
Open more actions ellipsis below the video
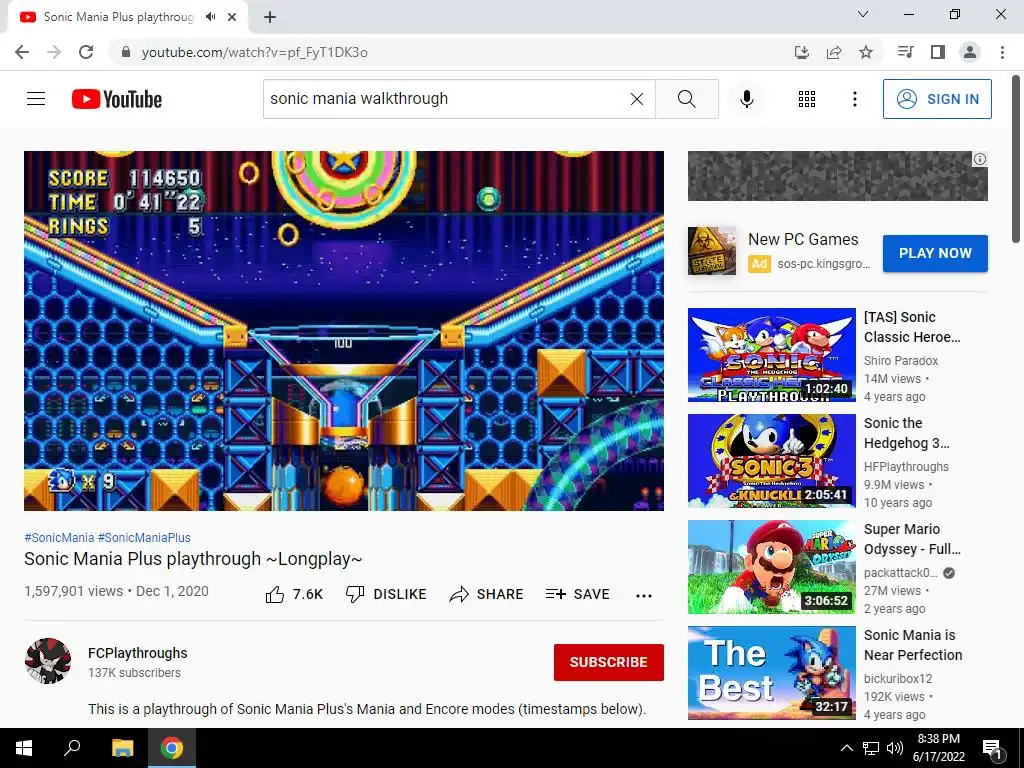(x=644, y=595)
